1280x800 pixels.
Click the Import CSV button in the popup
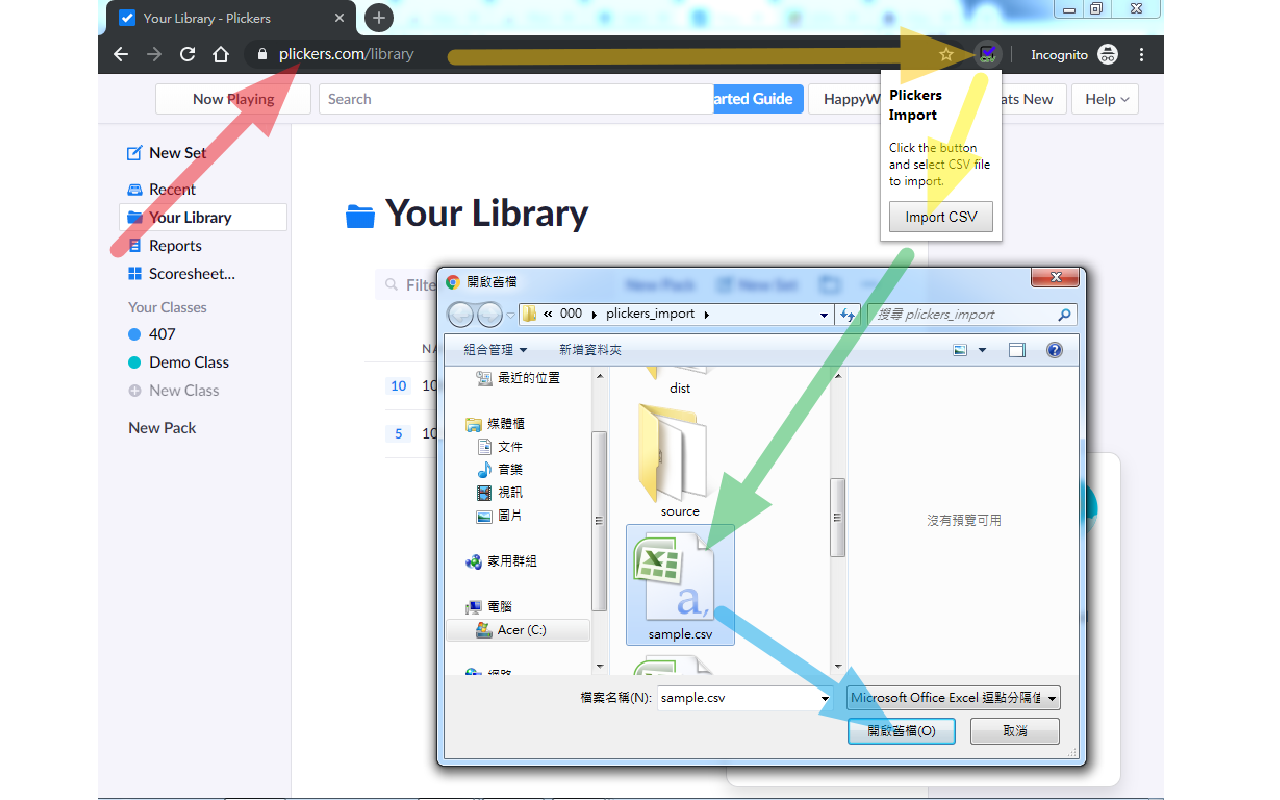tap(940, 216)
